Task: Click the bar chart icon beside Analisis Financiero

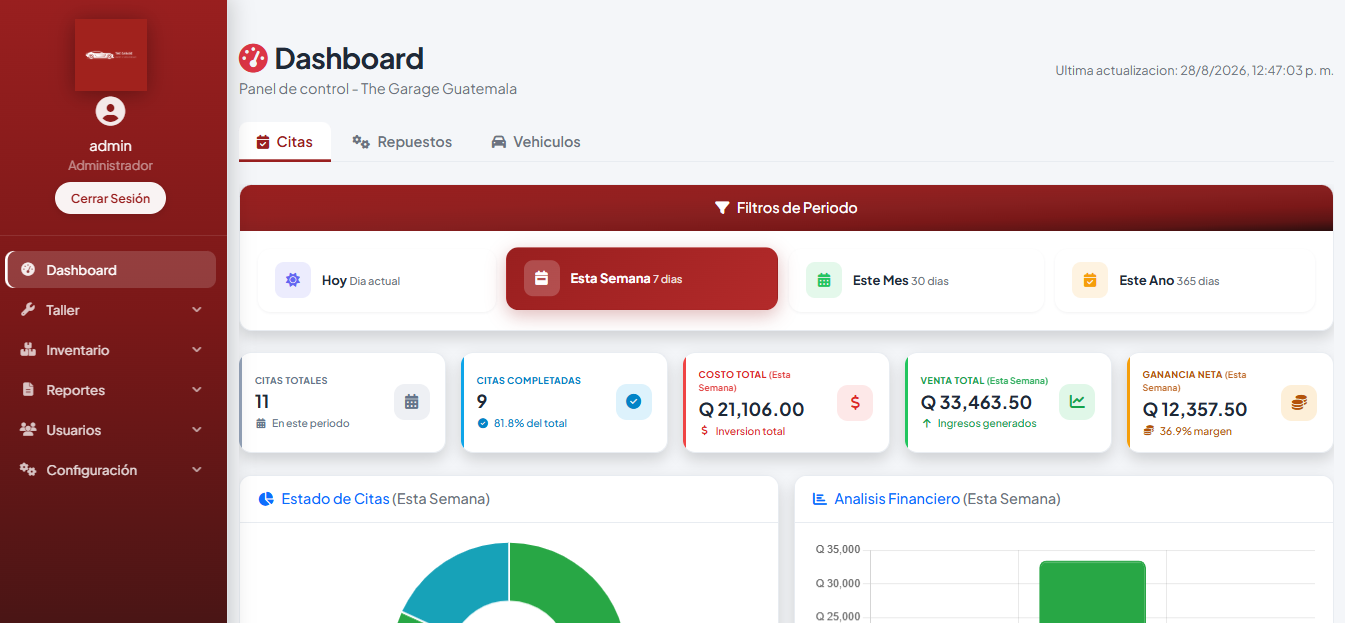Action: click(819, 499)
